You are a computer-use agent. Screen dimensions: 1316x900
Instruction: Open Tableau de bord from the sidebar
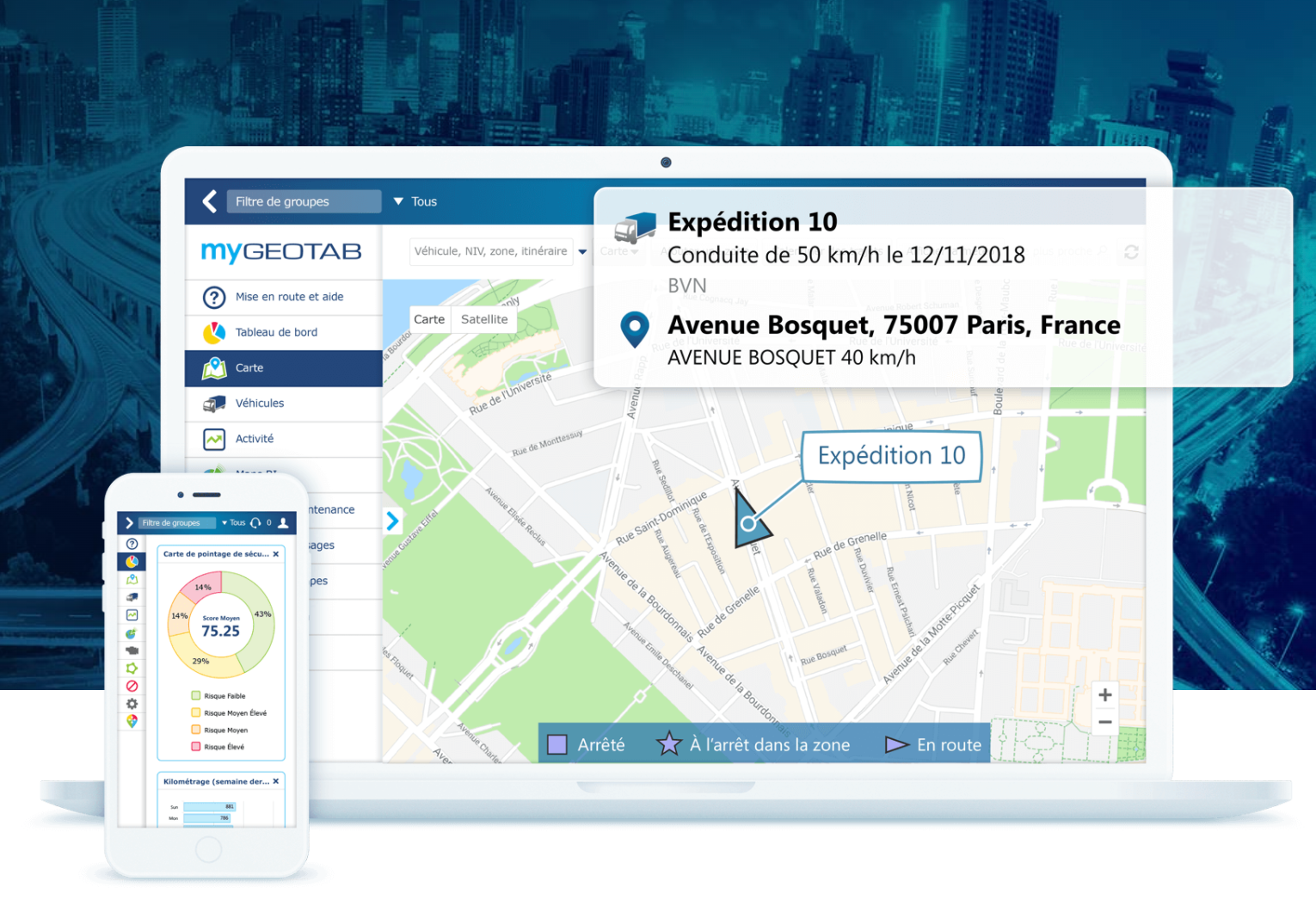tap(276, 332)
